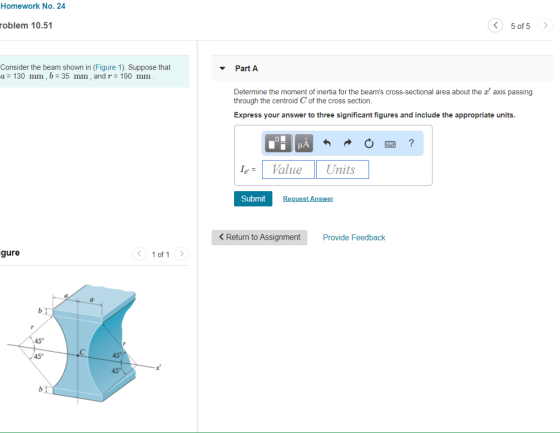This screenshot has width=560, height=433.
Task: Select the '1 of 1' figure counter
Action: [160, 254]
